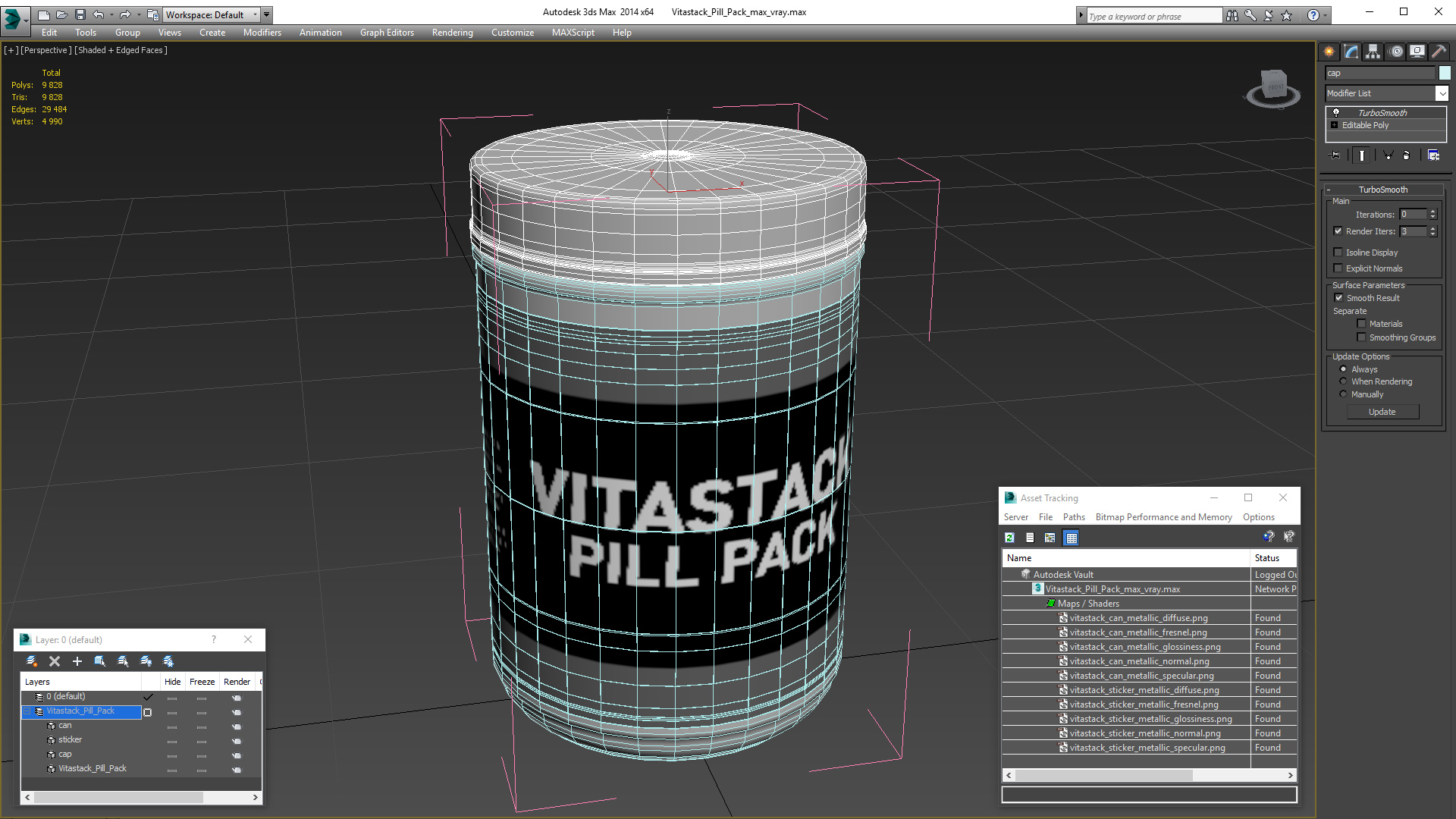
Task: Open Paths menu in Asset Tracking
Action: tap(1074, 517)
